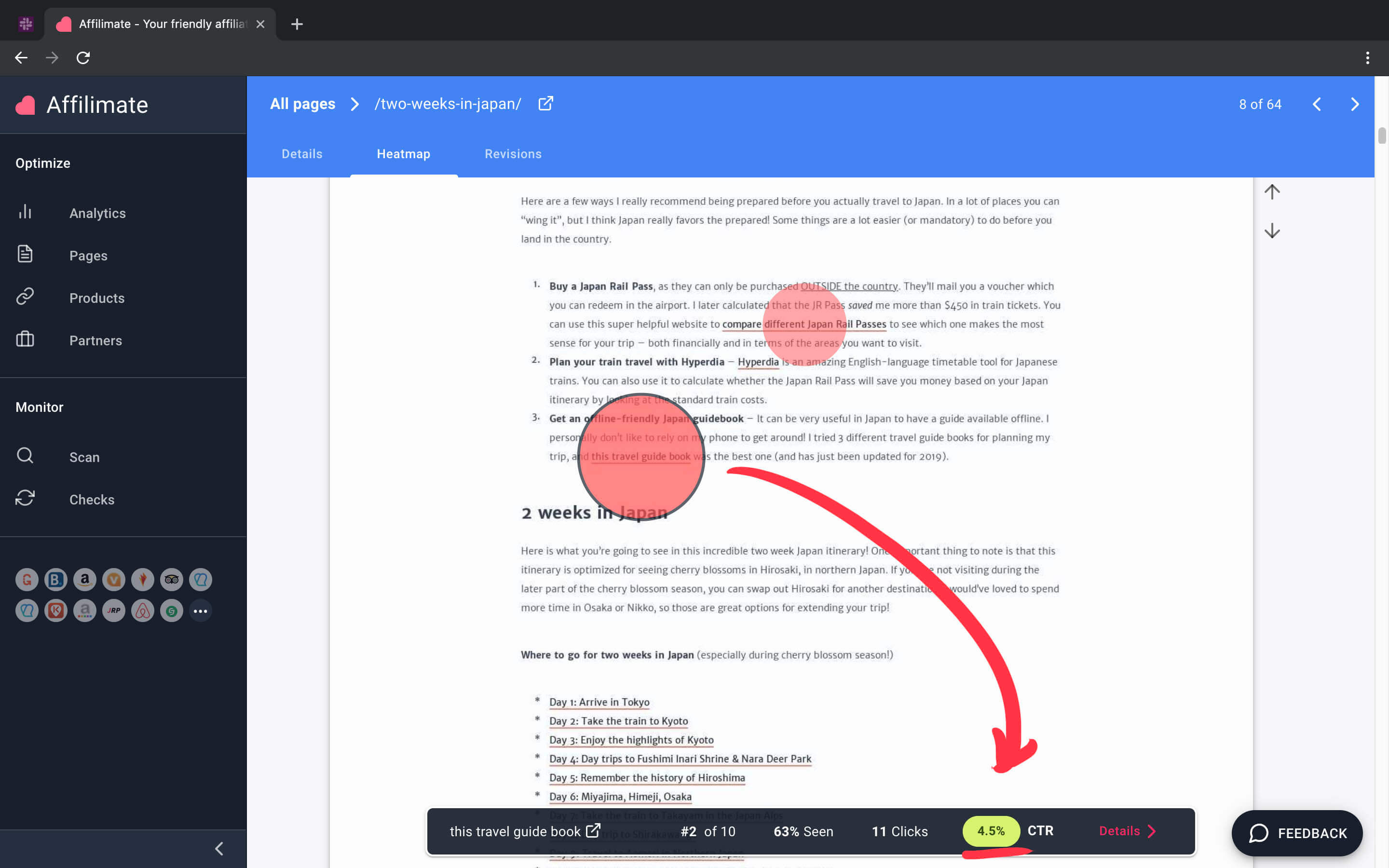Click the 4.5% CTR badge

coord(991,831)
